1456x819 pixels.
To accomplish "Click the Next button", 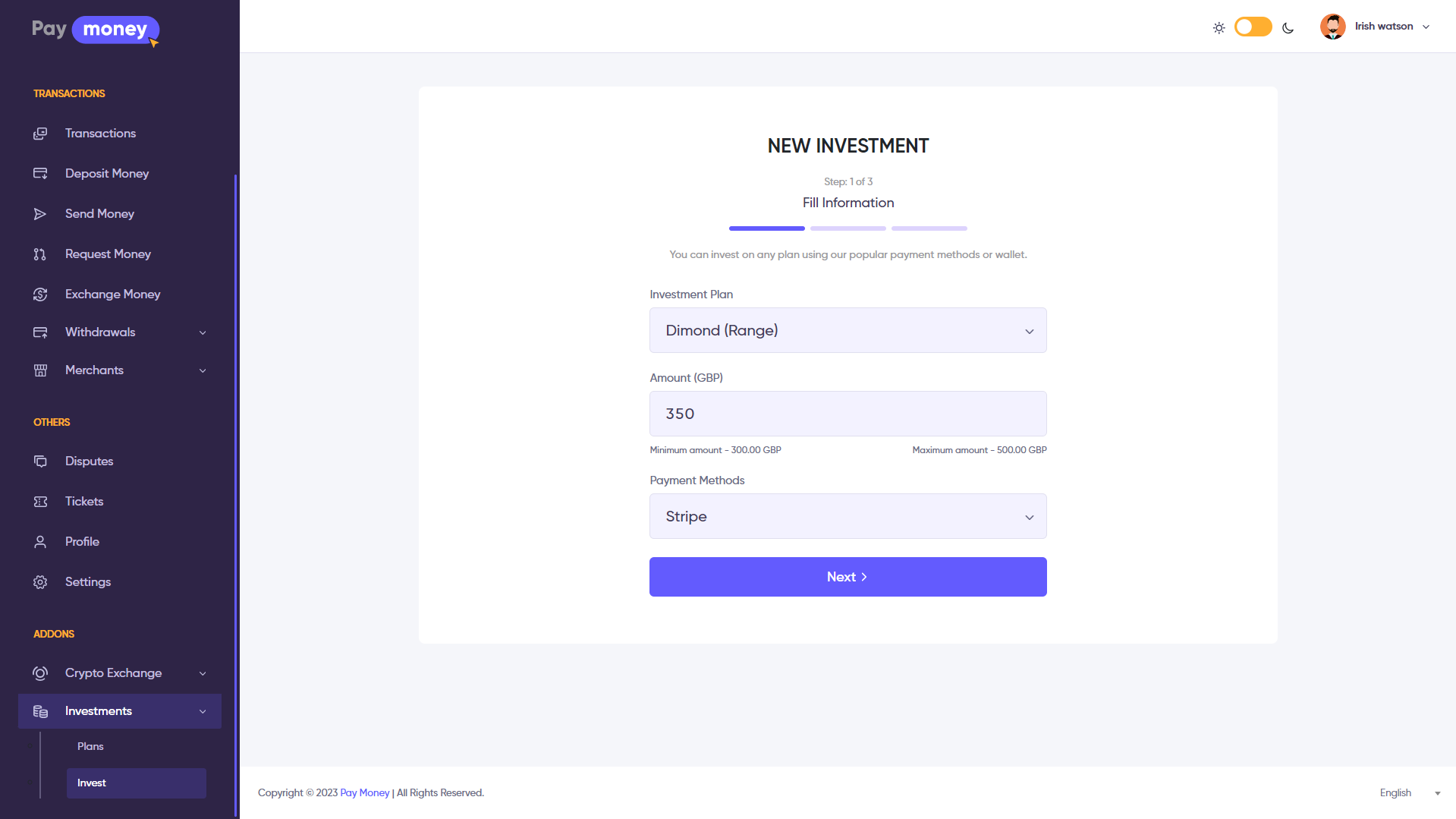I will (847, 577).
